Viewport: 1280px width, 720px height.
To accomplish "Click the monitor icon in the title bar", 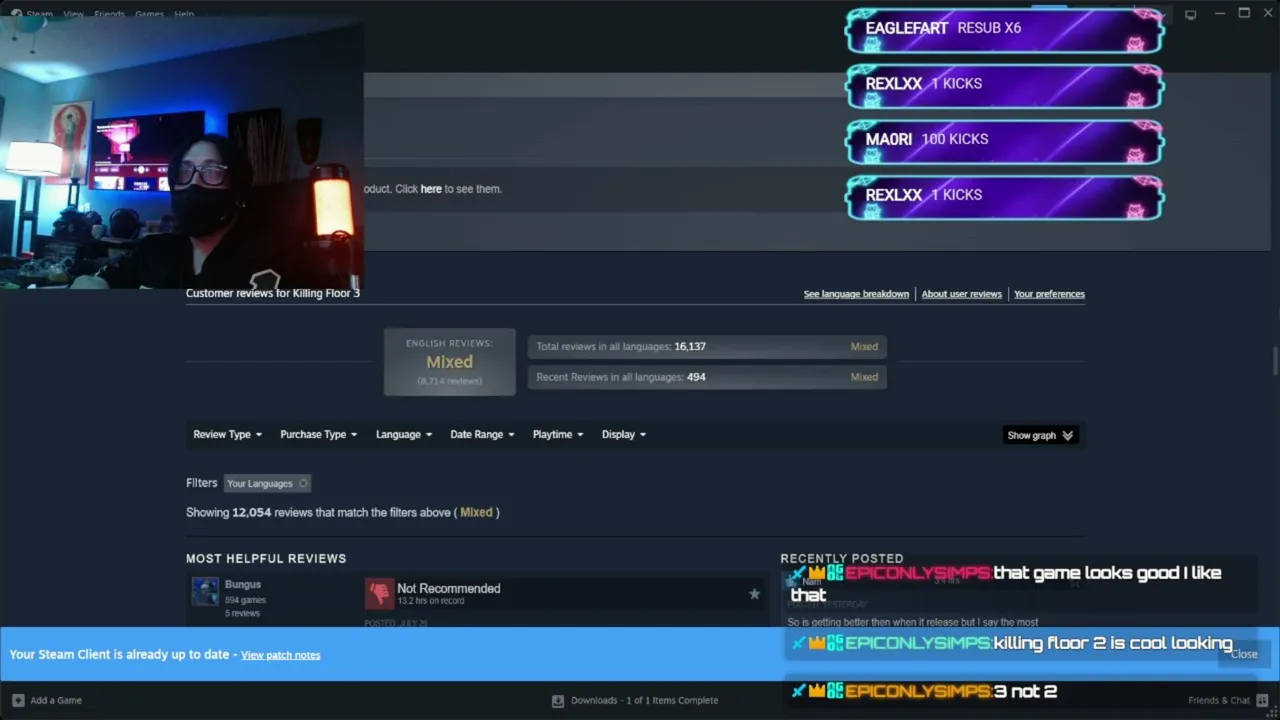I will [1190, 14].
